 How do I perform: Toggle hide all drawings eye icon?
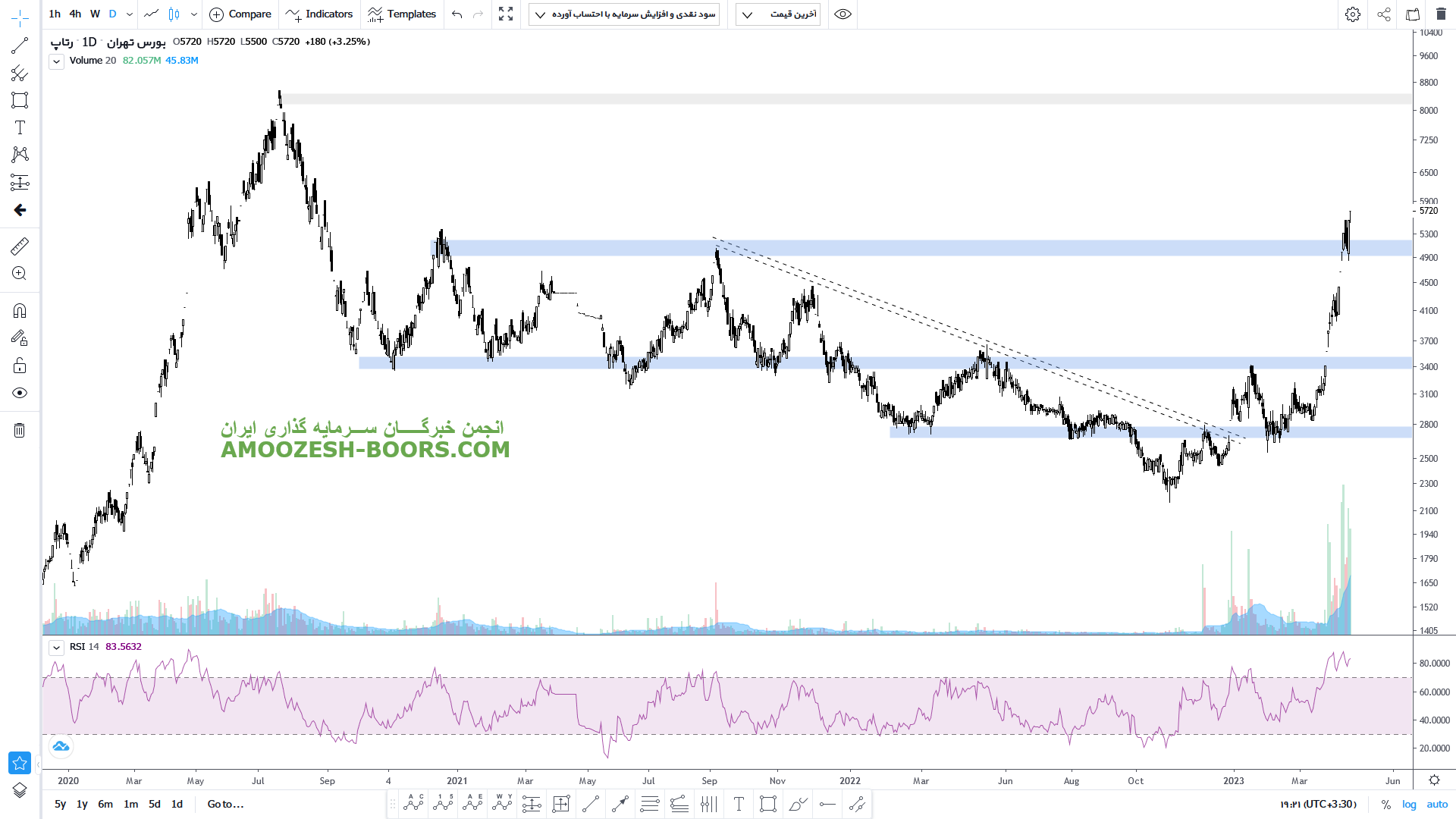[x=20, y=393]
